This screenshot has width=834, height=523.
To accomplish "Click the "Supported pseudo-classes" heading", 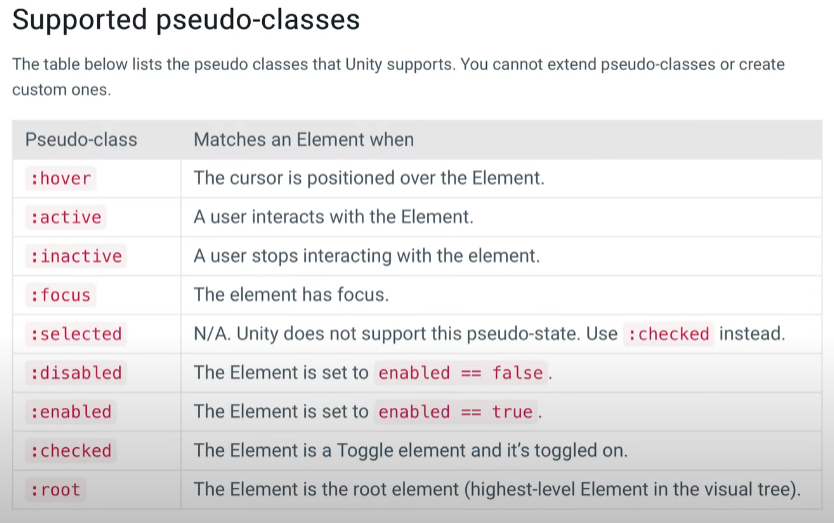I will (186, 20).
